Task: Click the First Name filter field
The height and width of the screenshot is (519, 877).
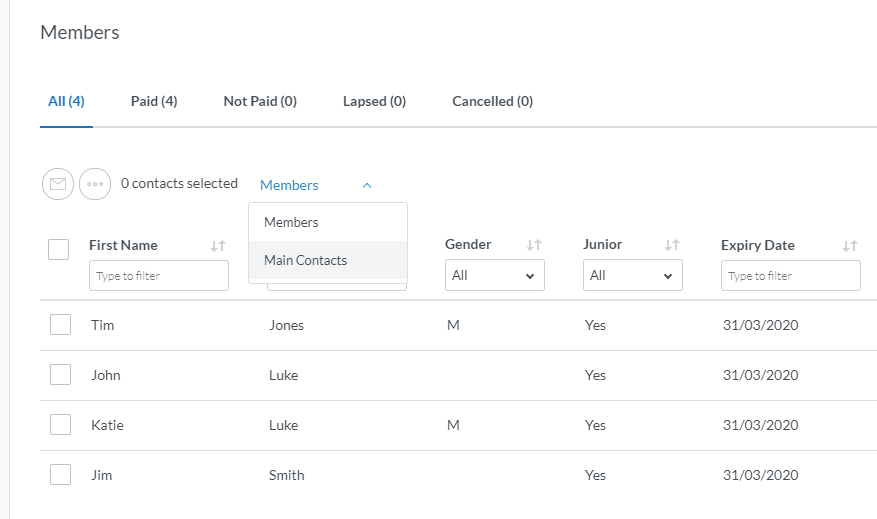Action: pos(158,276)
